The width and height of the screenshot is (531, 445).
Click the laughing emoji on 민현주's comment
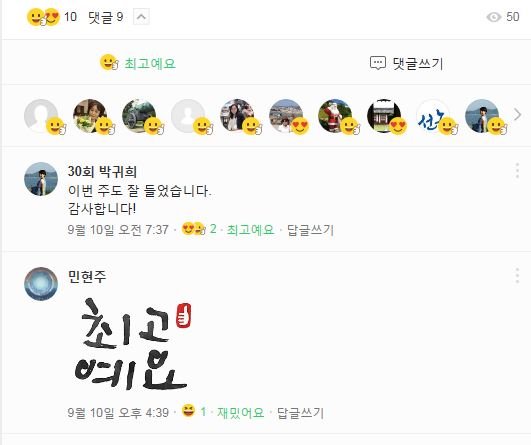[x=188, y=411]
